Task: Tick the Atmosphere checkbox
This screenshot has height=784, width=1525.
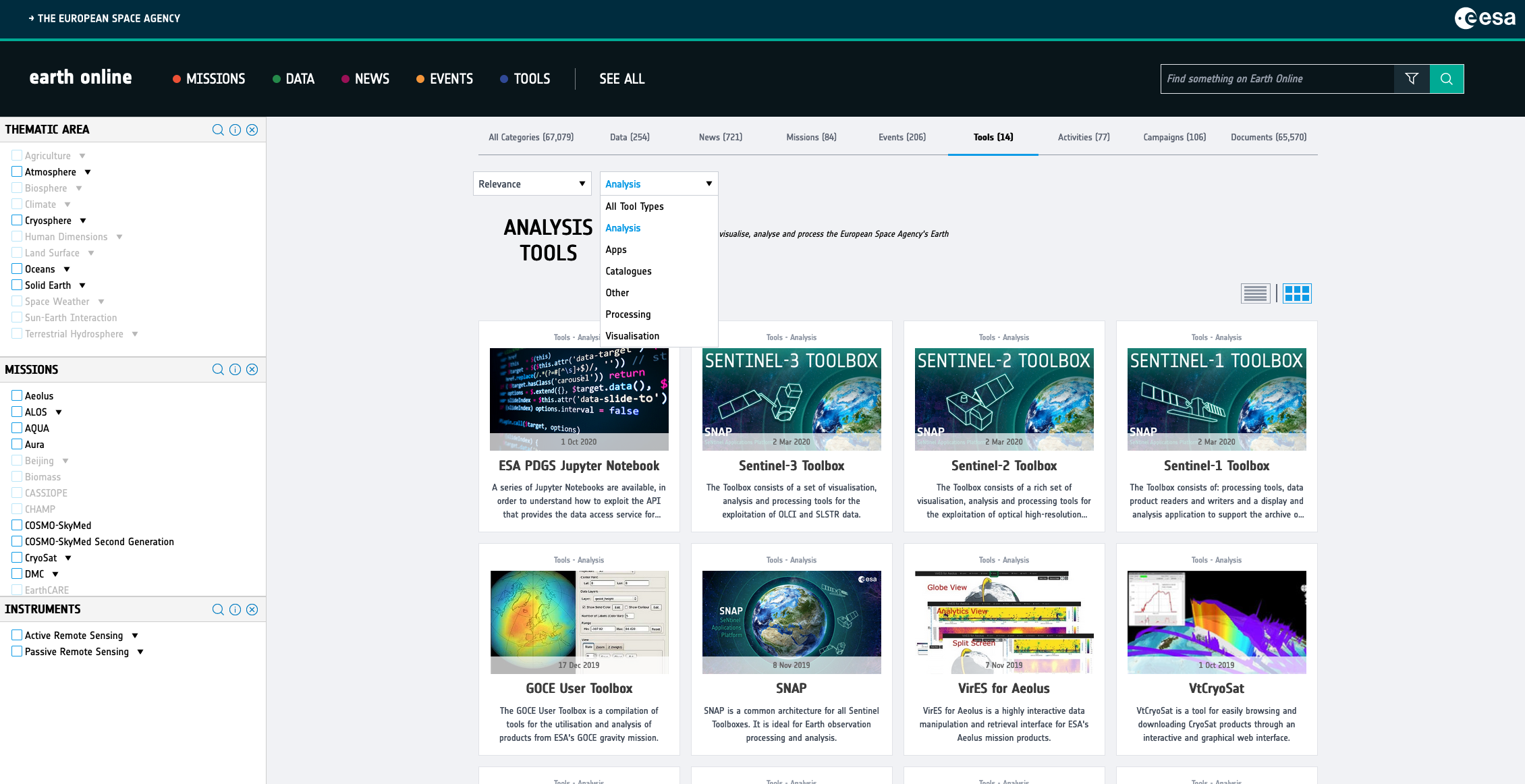Action: [17, 172]
